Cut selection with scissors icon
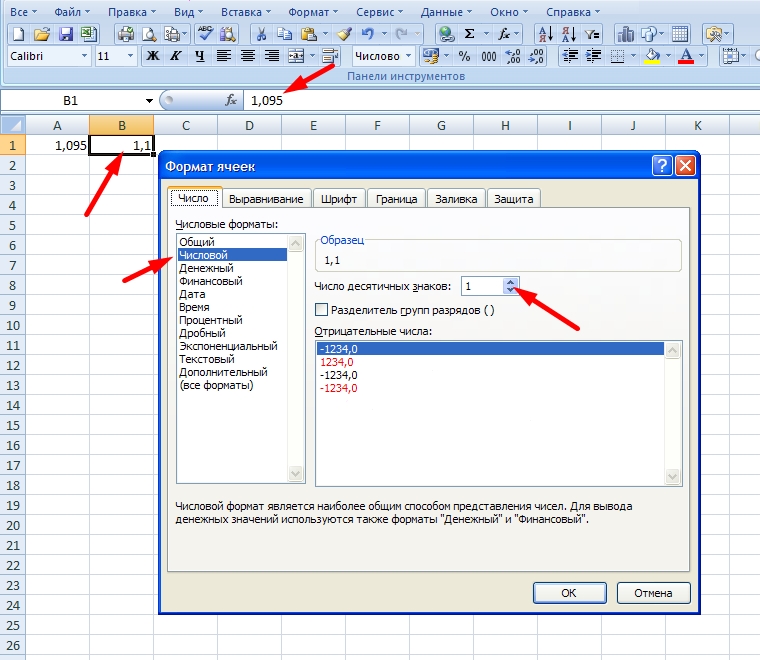Viewport: 760px width, 660px height. (261, 34)
